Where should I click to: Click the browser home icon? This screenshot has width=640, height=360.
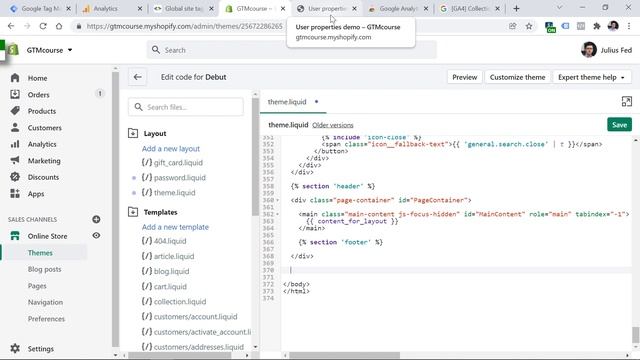tap(59, 26)
